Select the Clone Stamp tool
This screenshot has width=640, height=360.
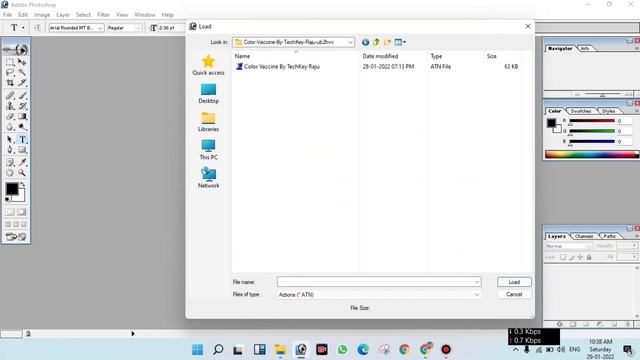click(10, 106)
